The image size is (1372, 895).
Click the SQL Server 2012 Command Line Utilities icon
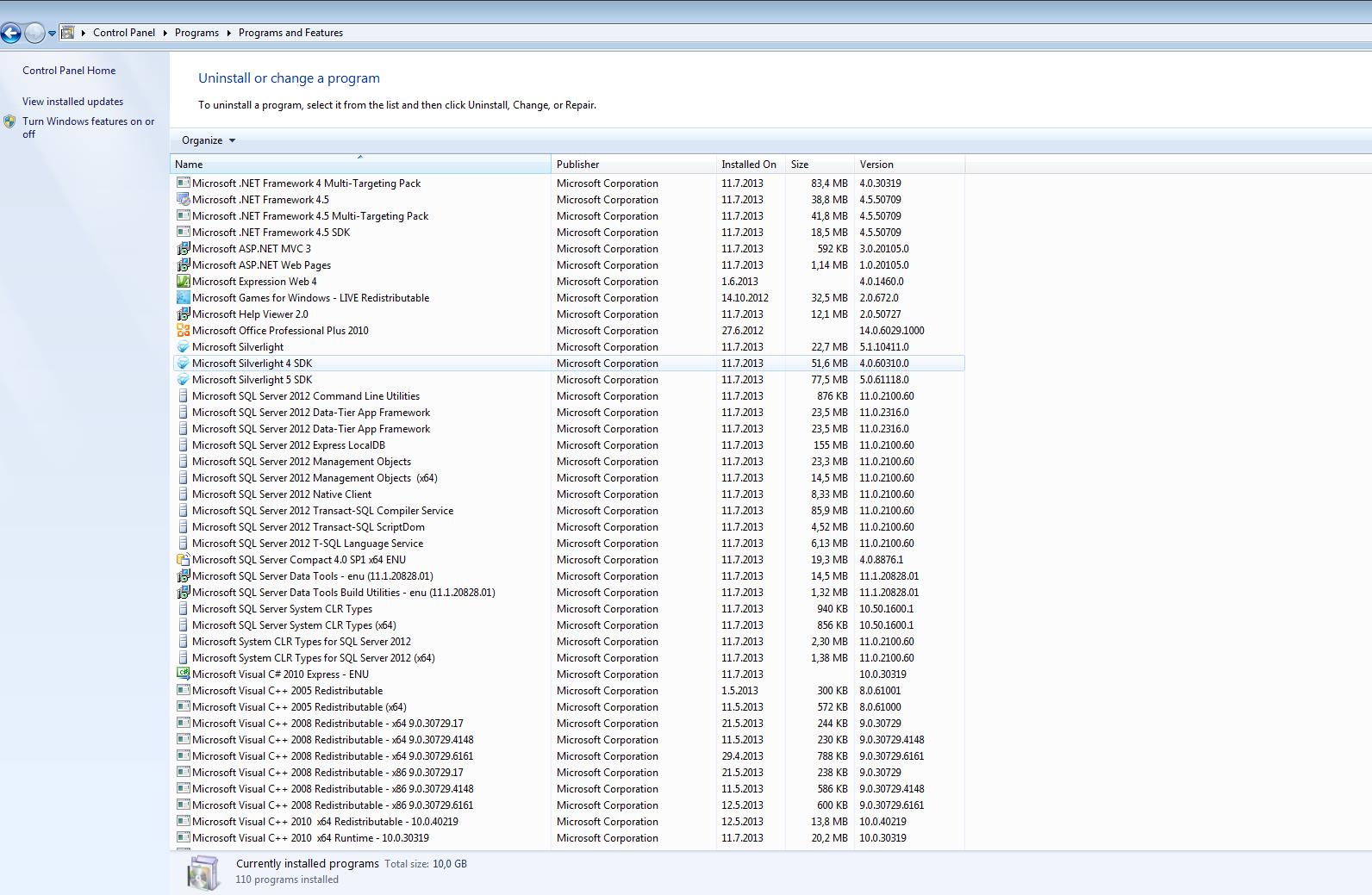pos(183,395)
